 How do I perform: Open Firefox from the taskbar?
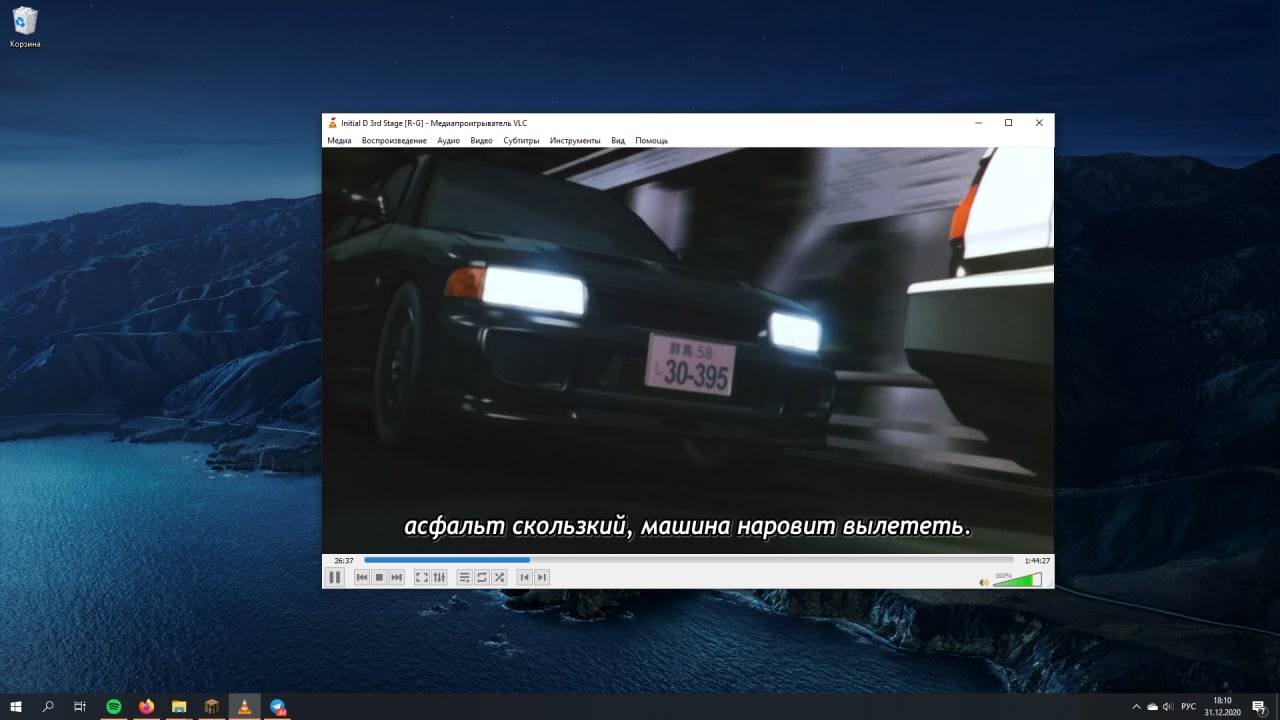click(147, 706)
